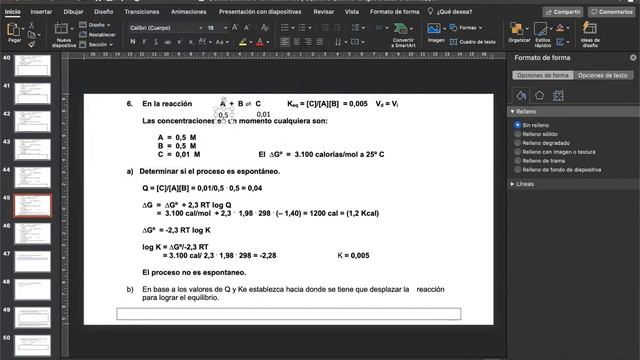Click the shape fill color button

click(x=560, y=28)
